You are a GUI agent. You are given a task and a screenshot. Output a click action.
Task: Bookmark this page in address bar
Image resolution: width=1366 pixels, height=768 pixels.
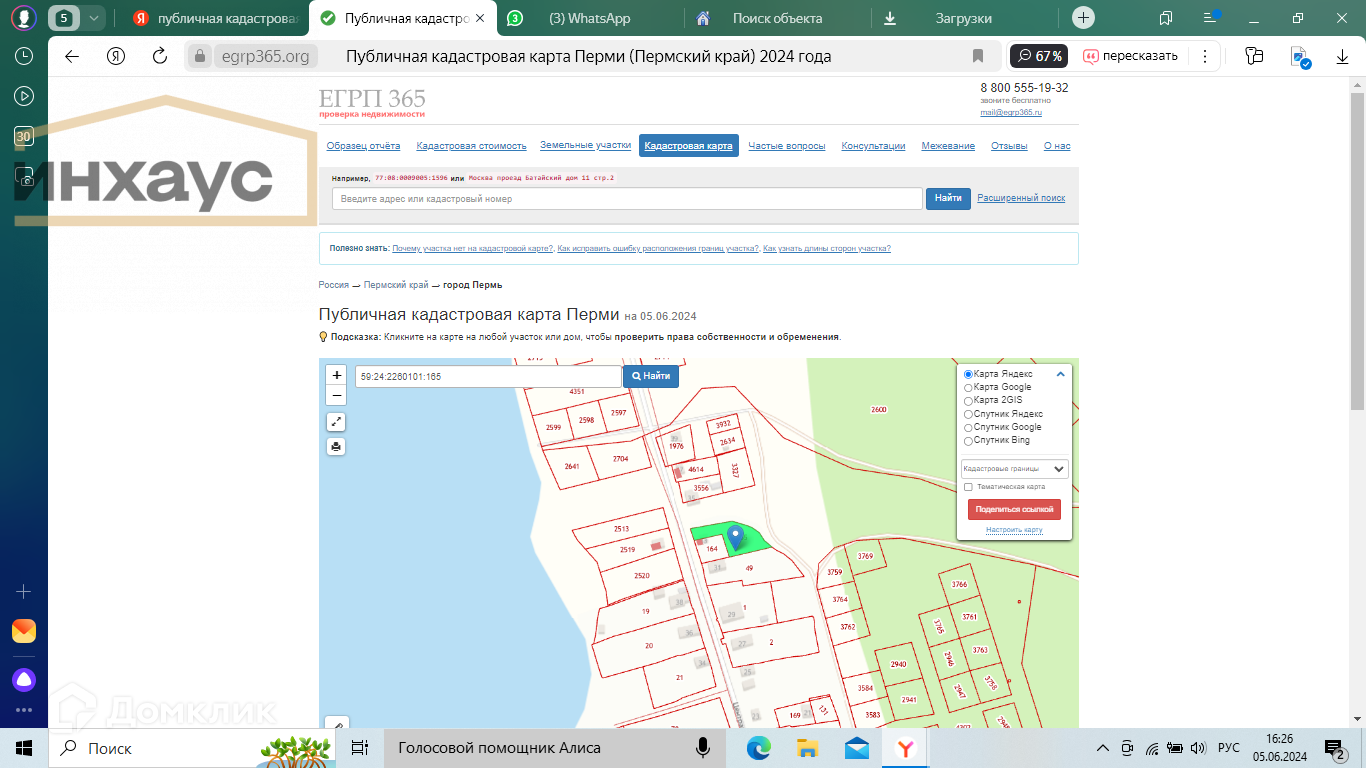coord(978,56)
